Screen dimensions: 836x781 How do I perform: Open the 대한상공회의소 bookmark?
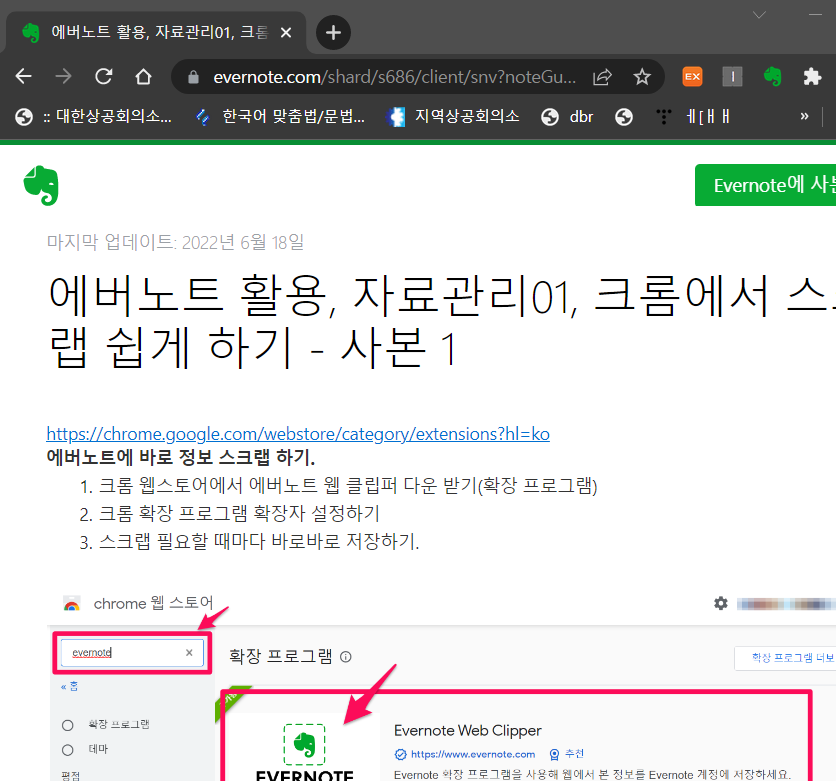click(x=93, y=116)
